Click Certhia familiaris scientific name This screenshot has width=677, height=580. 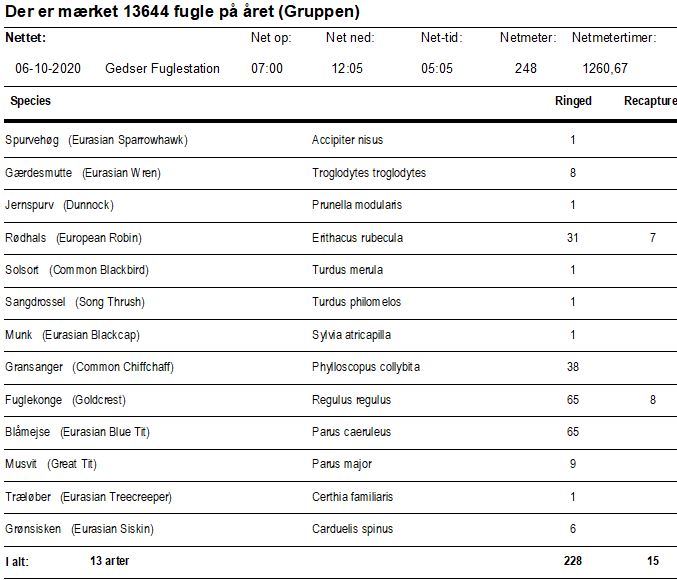click(x=352, y=497)
